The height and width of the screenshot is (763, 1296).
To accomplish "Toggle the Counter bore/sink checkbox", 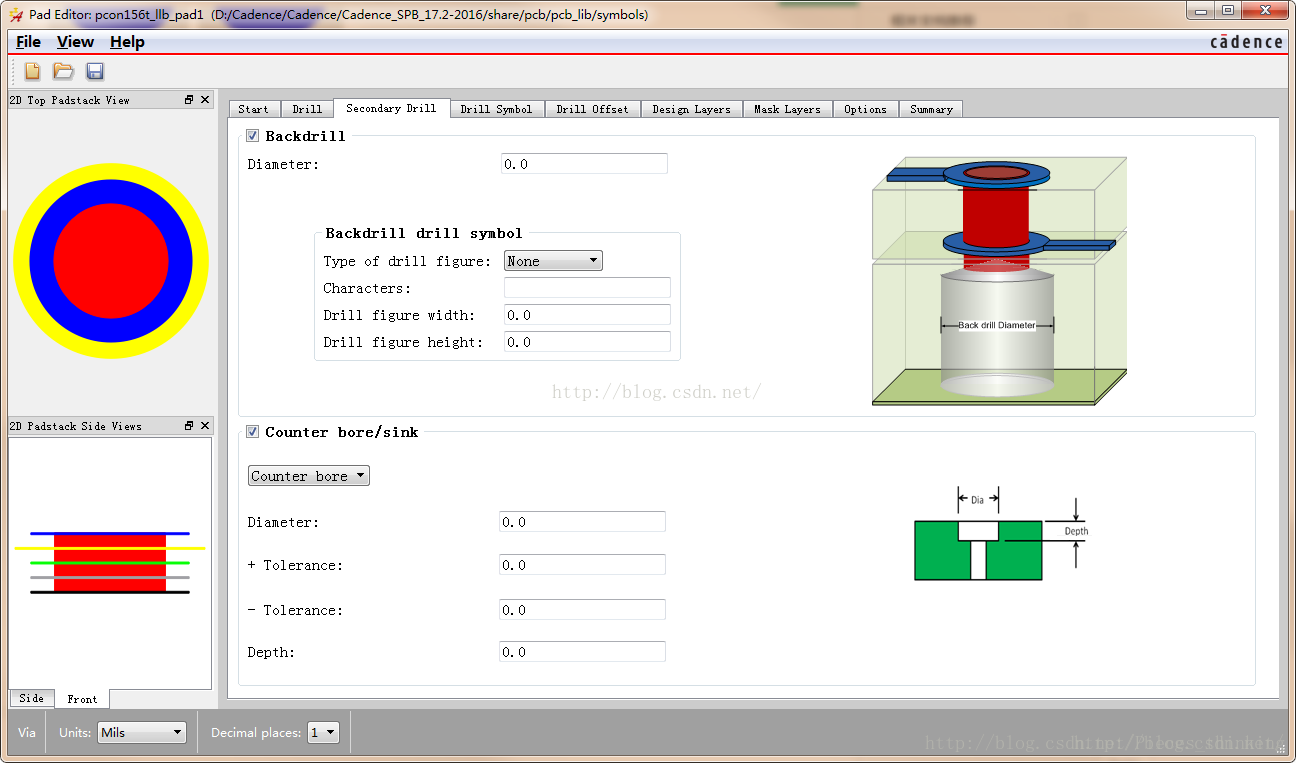I will pyautogui.click(x=253, y=432).
